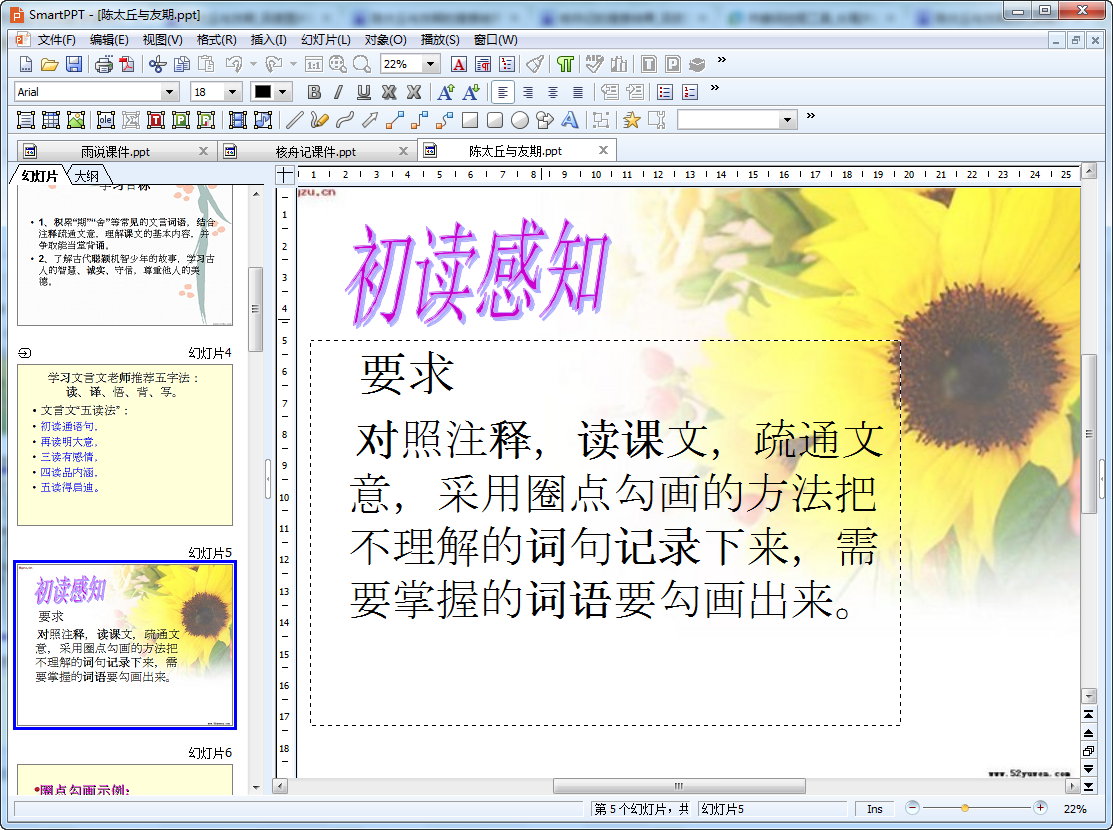Open the 幻灯片(L) menu

tap(326, 40)
